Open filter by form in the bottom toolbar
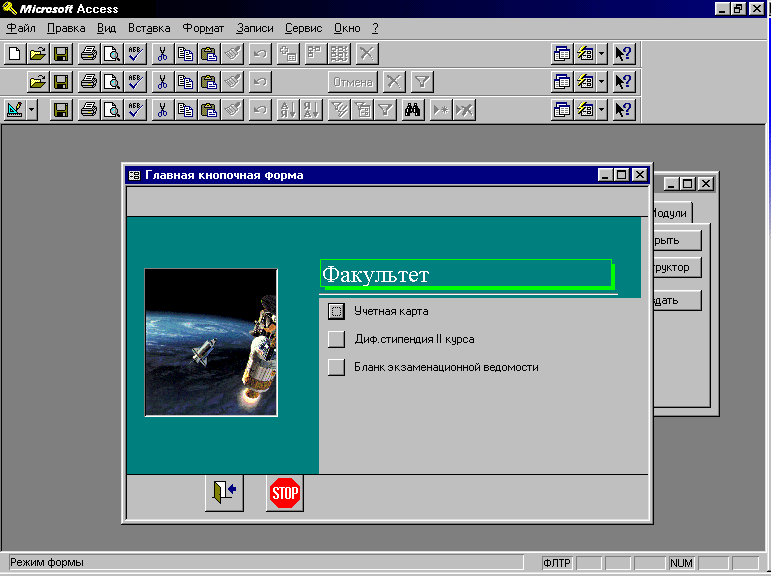This screenshot has height=576, width=771. [x=362, y=110]
